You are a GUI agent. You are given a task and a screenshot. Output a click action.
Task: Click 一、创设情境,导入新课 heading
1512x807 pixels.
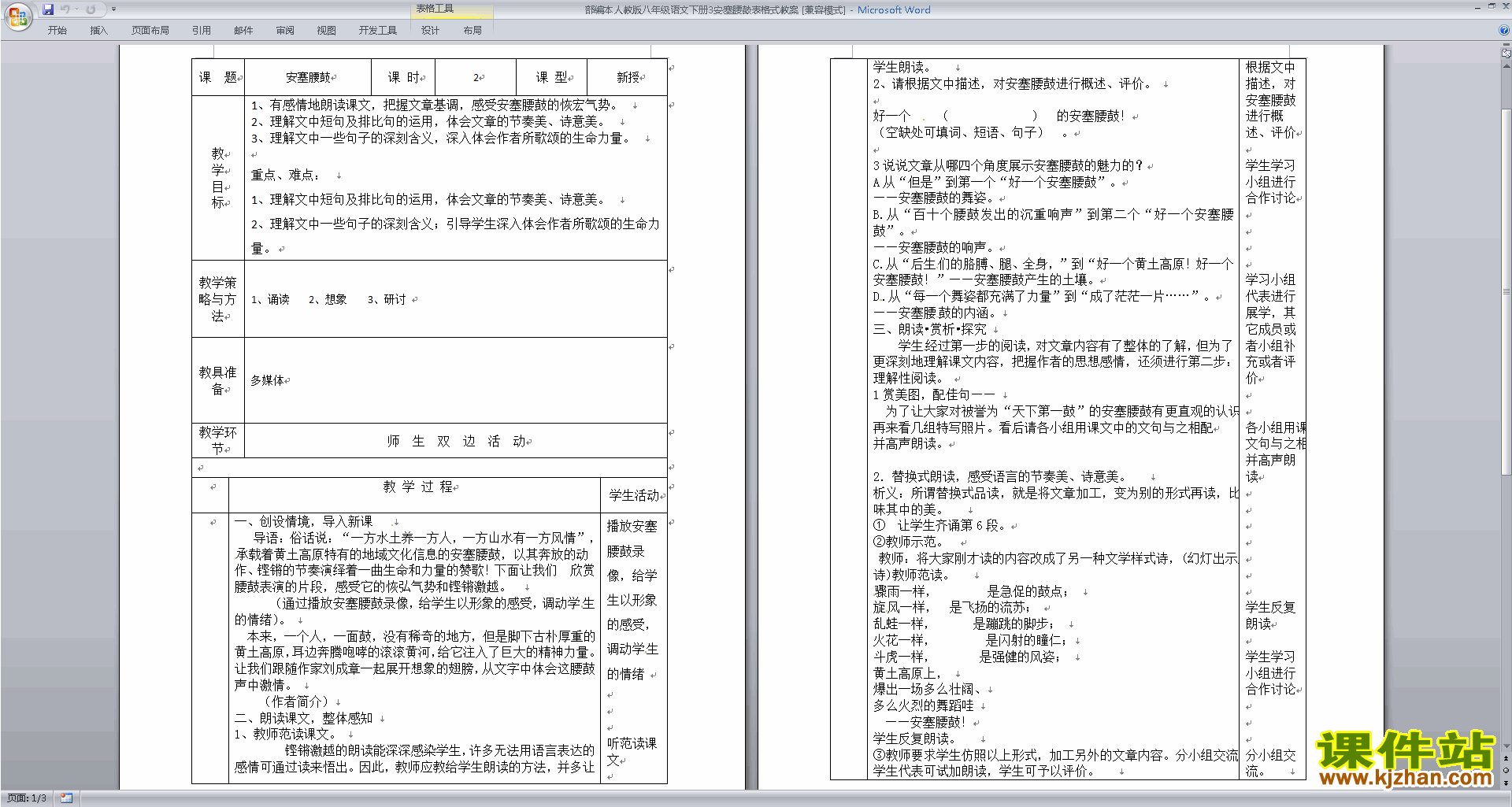tap(304, 521)
